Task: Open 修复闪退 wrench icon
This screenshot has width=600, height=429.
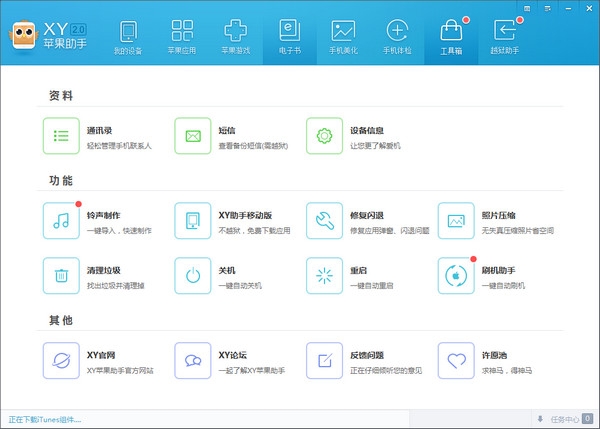Action: [x=324, y=221]
